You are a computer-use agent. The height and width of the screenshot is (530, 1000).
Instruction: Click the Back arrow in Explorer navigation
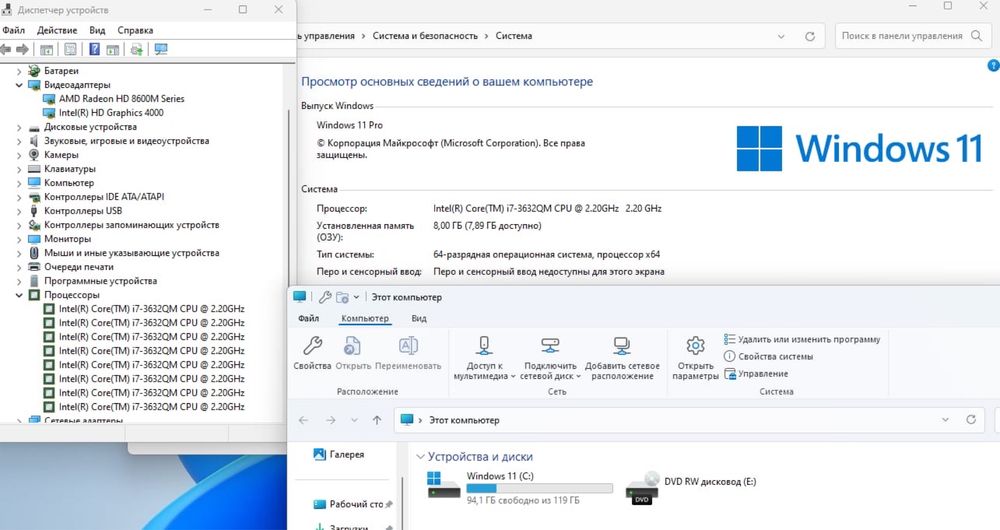pyautogui.click(x=304, y=420)
